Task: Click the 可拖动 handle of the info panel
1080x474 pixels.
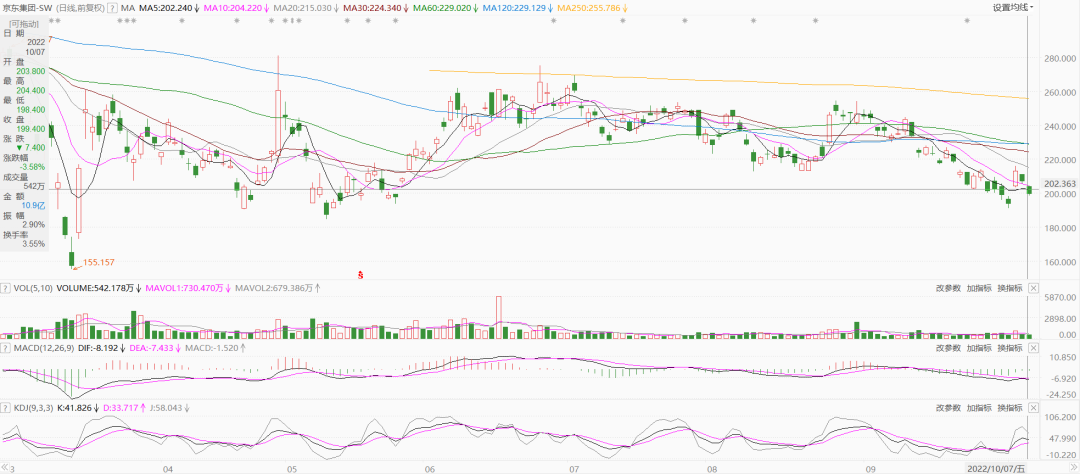Action: 25,23
